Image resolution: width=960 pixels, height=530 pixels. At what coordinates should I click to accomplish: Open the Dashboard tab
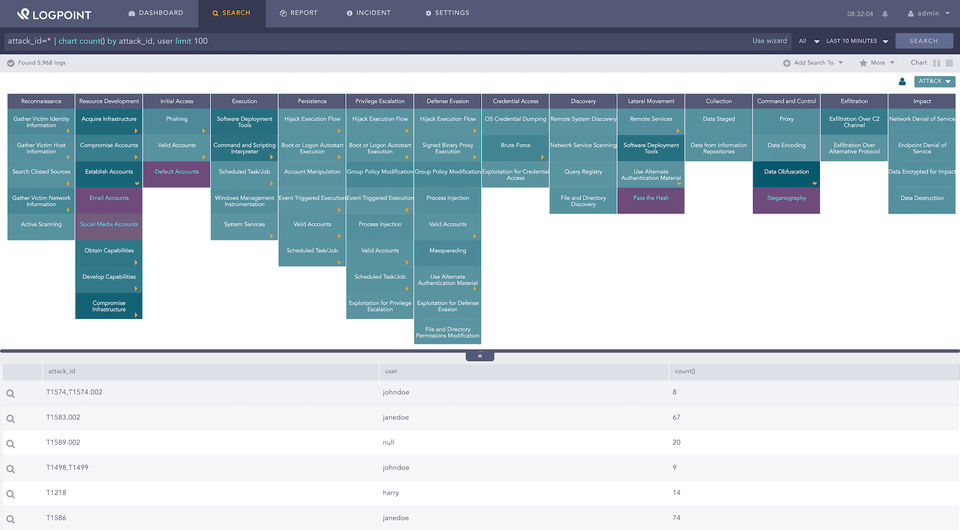[156, 13]
